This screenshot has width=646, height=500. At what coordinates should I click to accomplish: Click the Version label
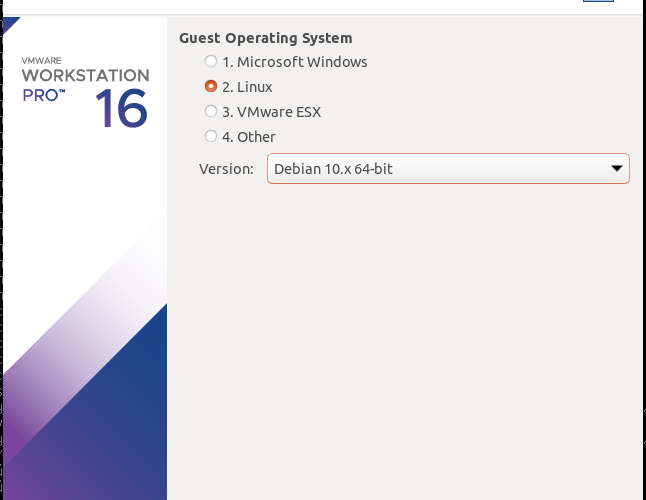pyautogui.click(x=226, y=169)
